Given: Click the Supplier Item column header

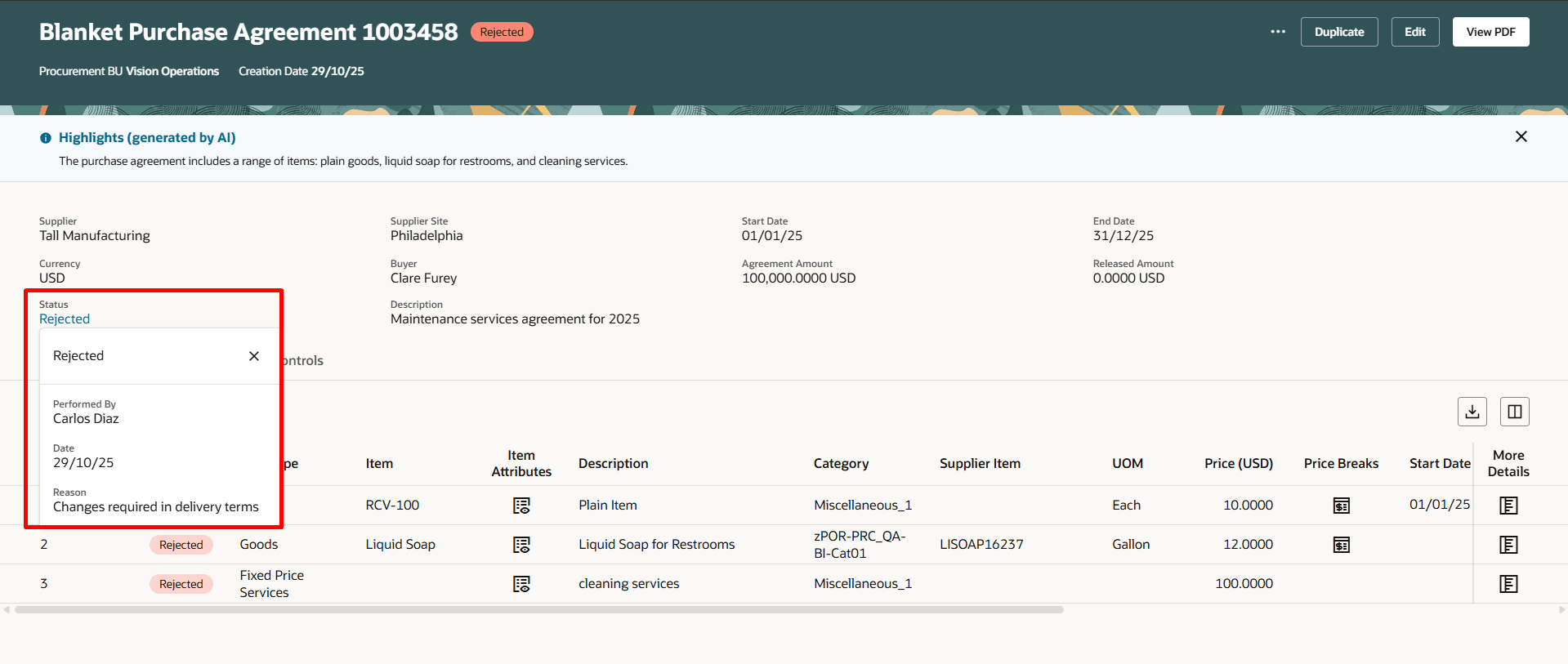Looking at the screenshot, I should tap(980, 463).
